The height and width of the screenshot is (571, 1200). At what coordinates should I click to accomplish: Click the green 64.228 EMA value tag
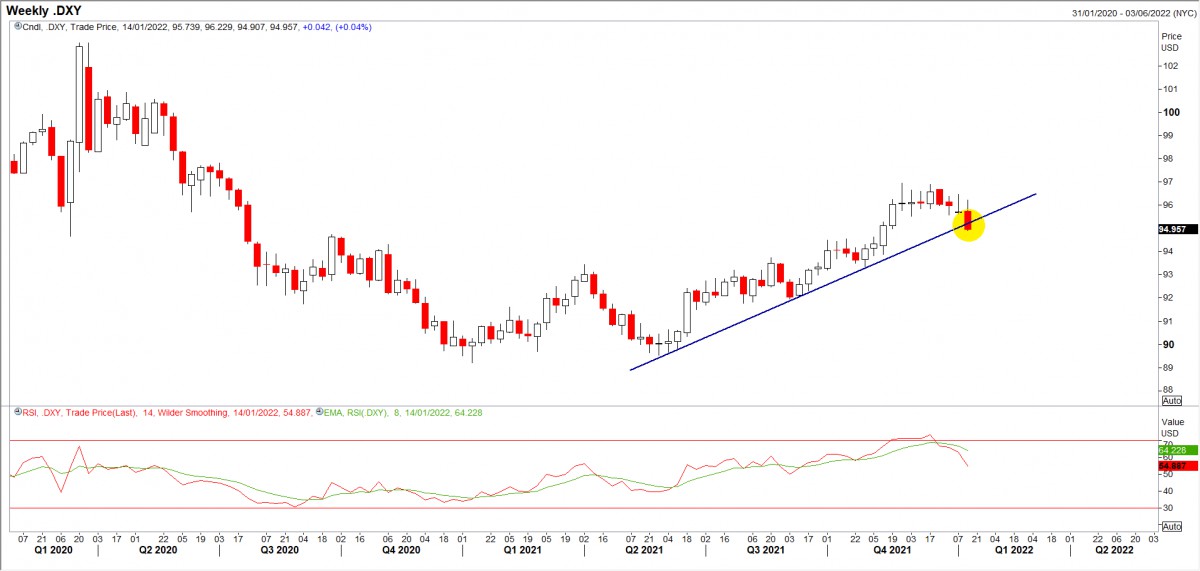(1171, 451)
